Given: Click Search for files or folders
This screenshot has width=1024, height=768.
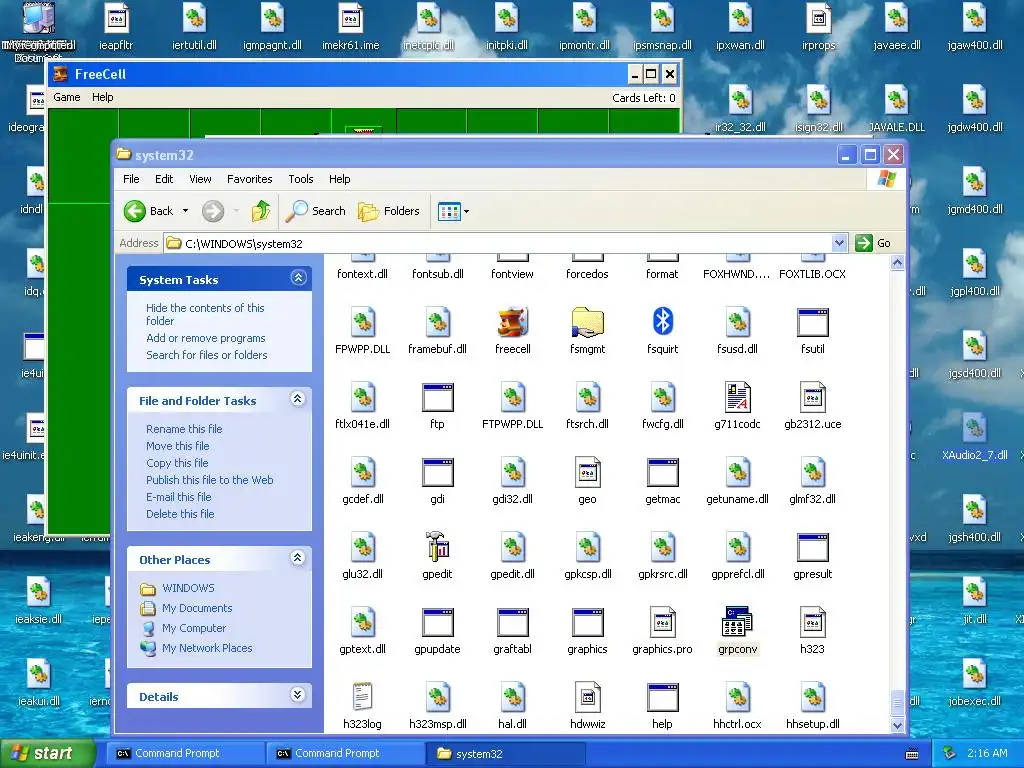Looking at the screenshot, I should [x=206, y=355].
